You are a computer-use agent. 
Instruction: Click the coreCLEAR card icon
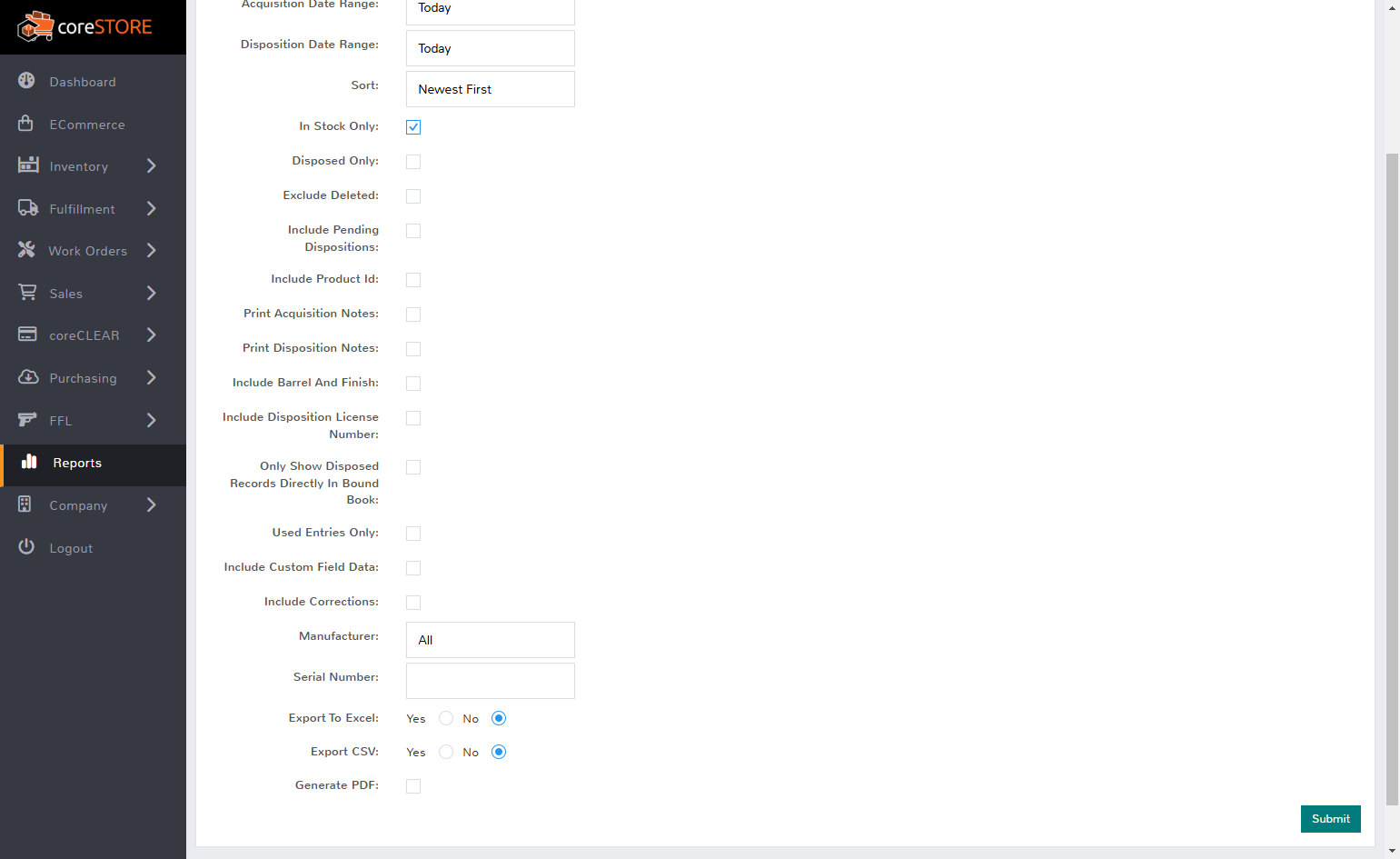[27, 335]
